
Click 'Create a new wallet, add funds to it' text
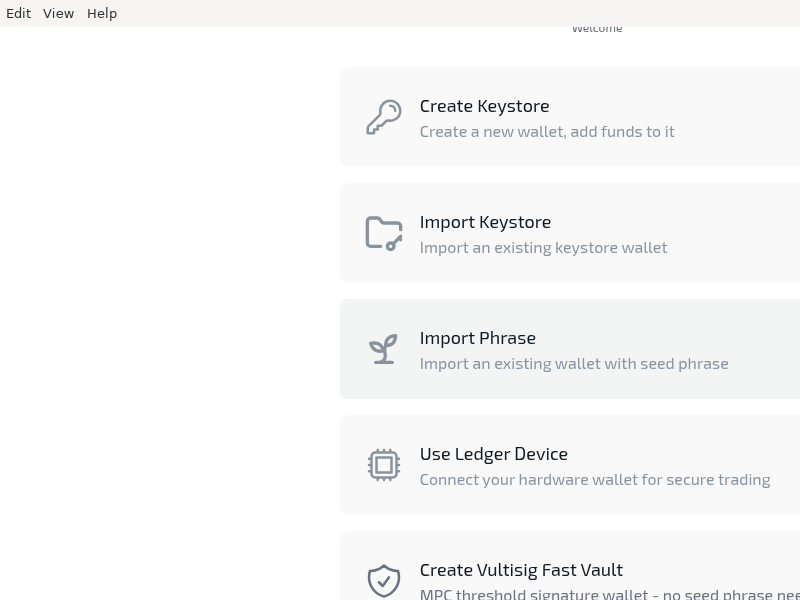click(x=547, y=132)
